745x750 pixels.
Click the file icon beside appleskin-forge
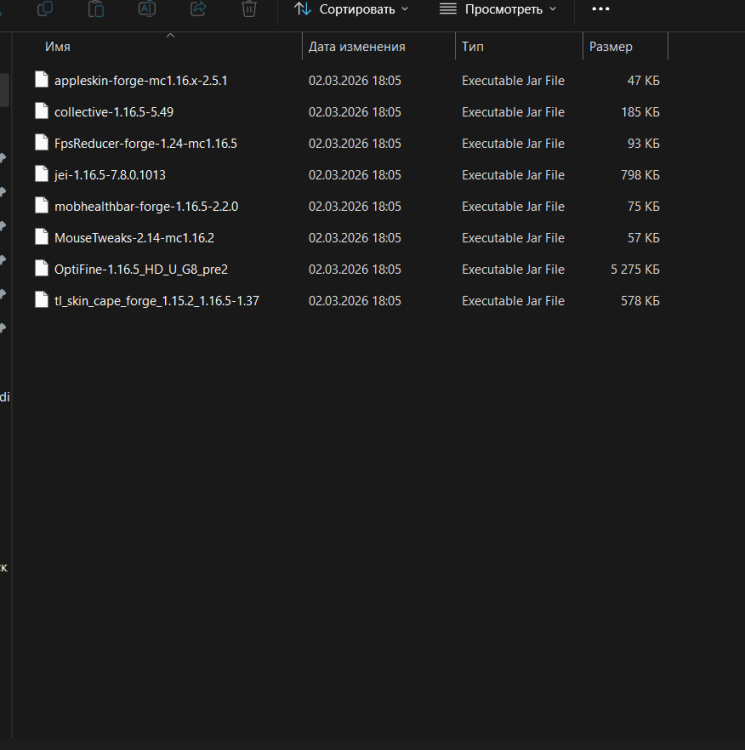pos(42,79)
